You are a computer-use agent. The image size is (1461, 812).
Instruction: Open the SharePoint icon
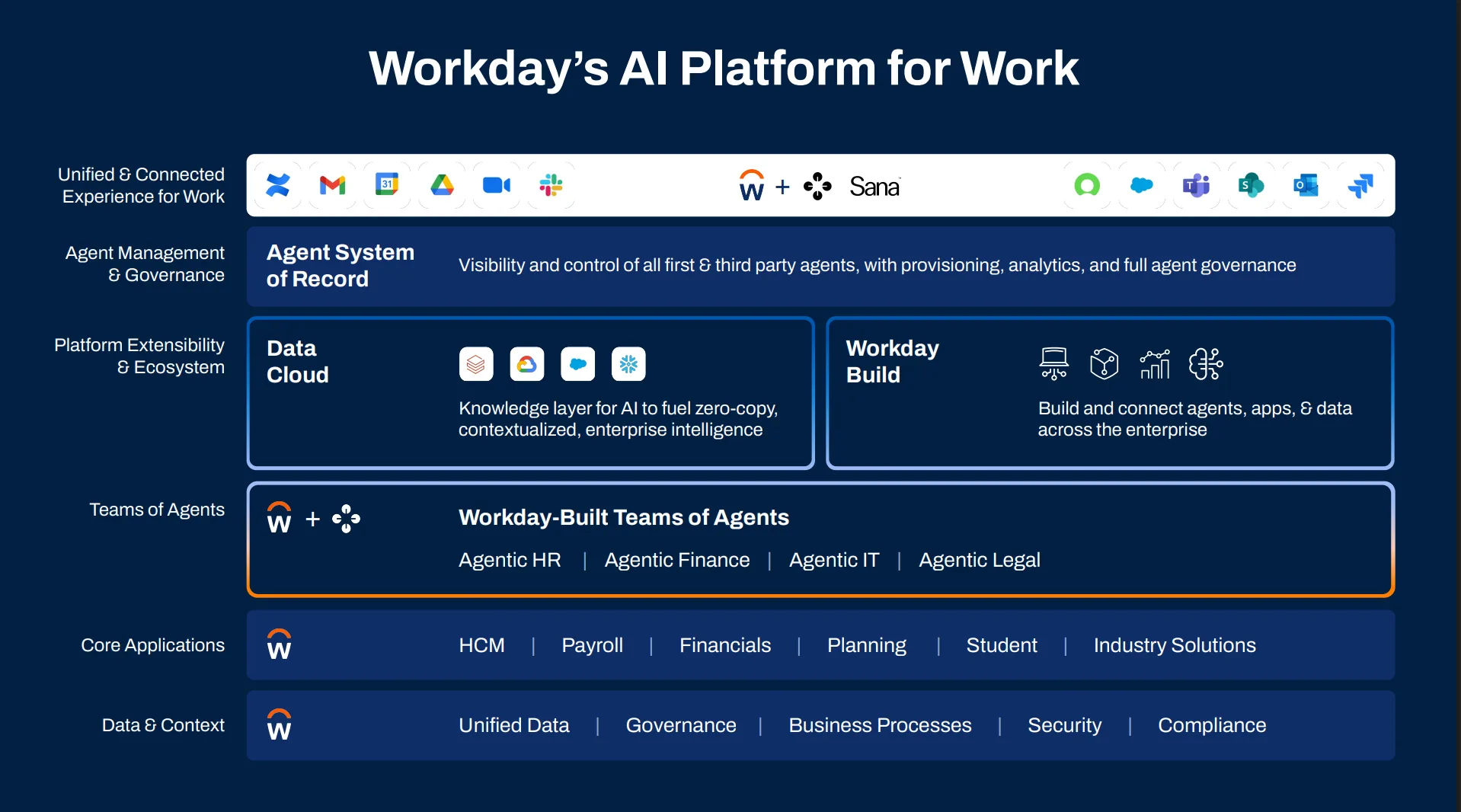[1251, 185]
